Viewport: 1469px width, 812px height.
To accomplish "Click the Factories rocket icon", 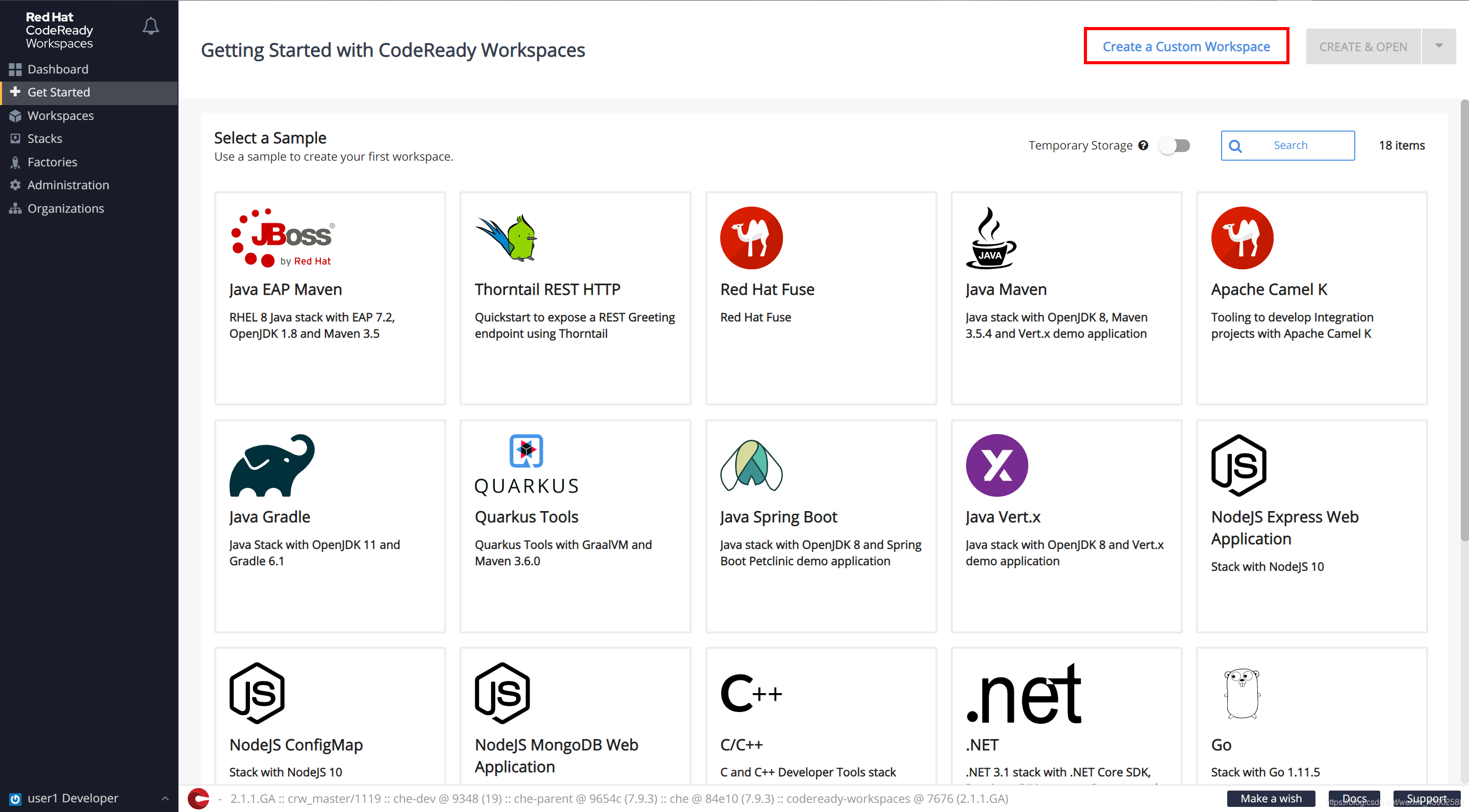I will click(x=15, y=162).
